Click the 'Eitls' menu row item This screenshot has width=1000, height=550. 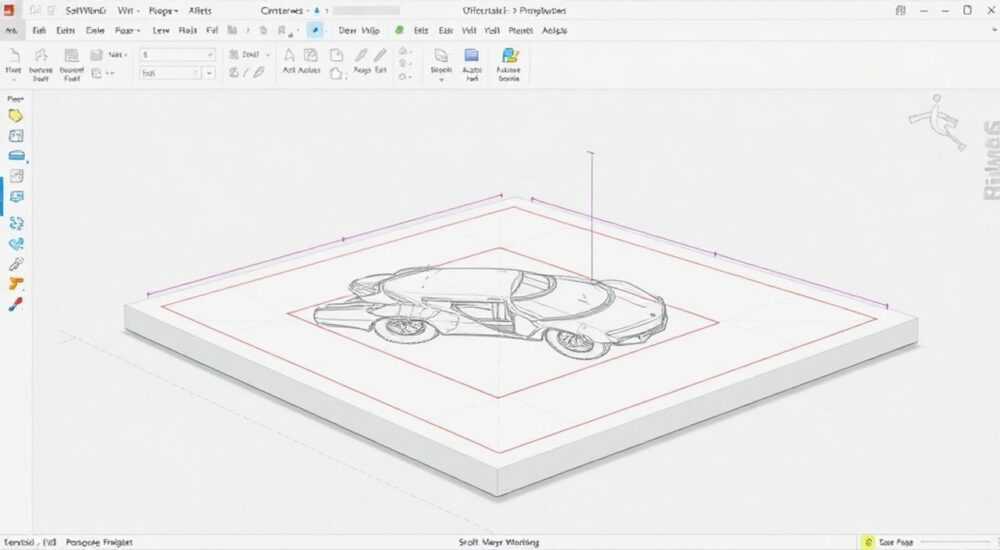421,30
